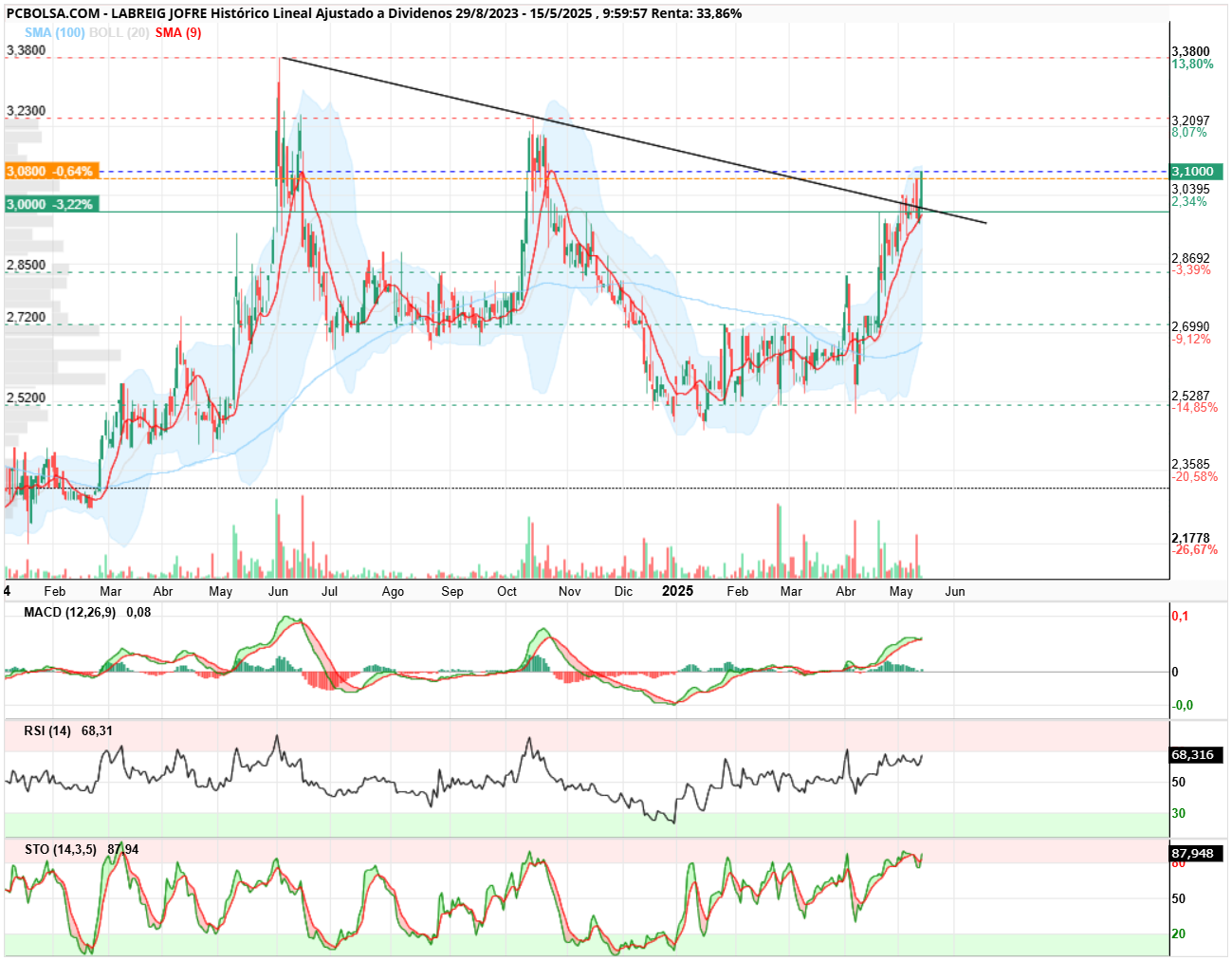Viewport: 1232px width, 961px height.
Task: Click the 2,8692 price axis value
Action: (x=1190, y=258)
